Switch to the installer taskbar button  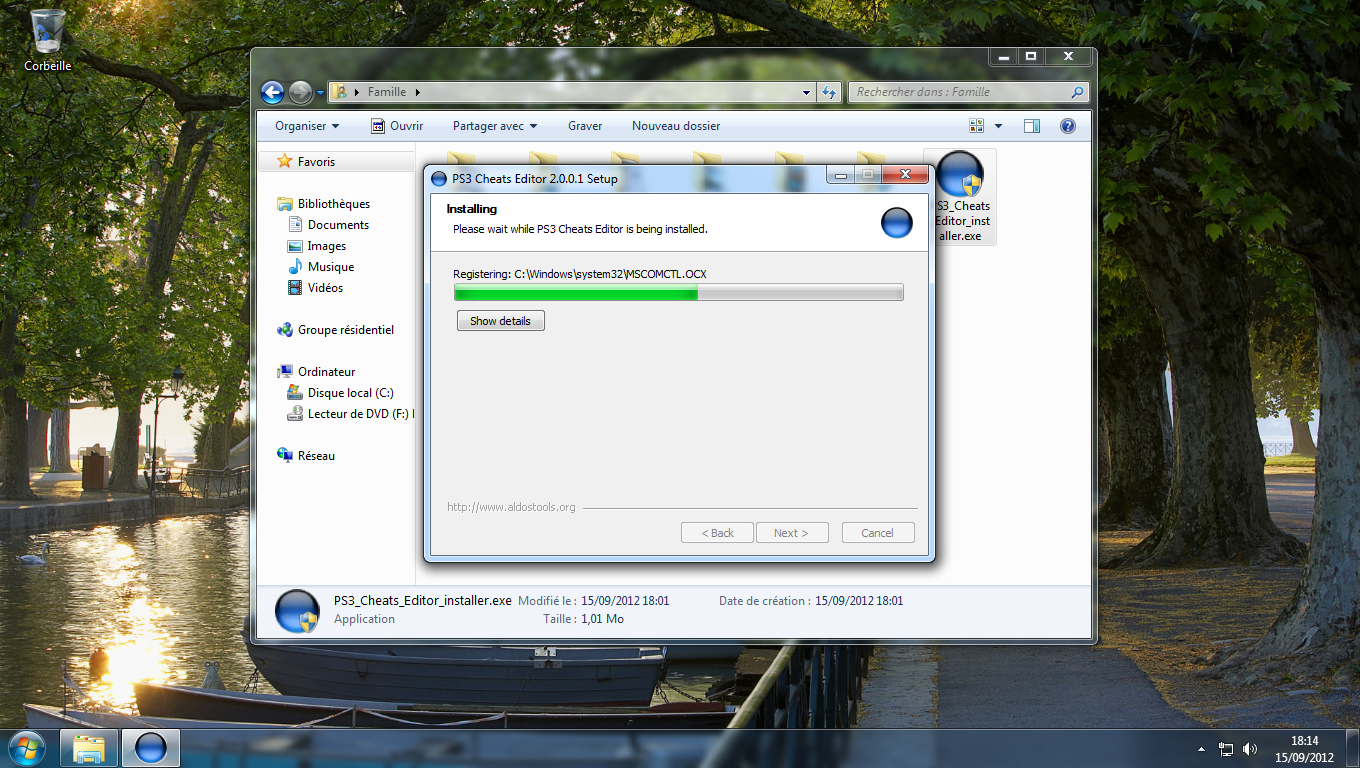point(151,748)
